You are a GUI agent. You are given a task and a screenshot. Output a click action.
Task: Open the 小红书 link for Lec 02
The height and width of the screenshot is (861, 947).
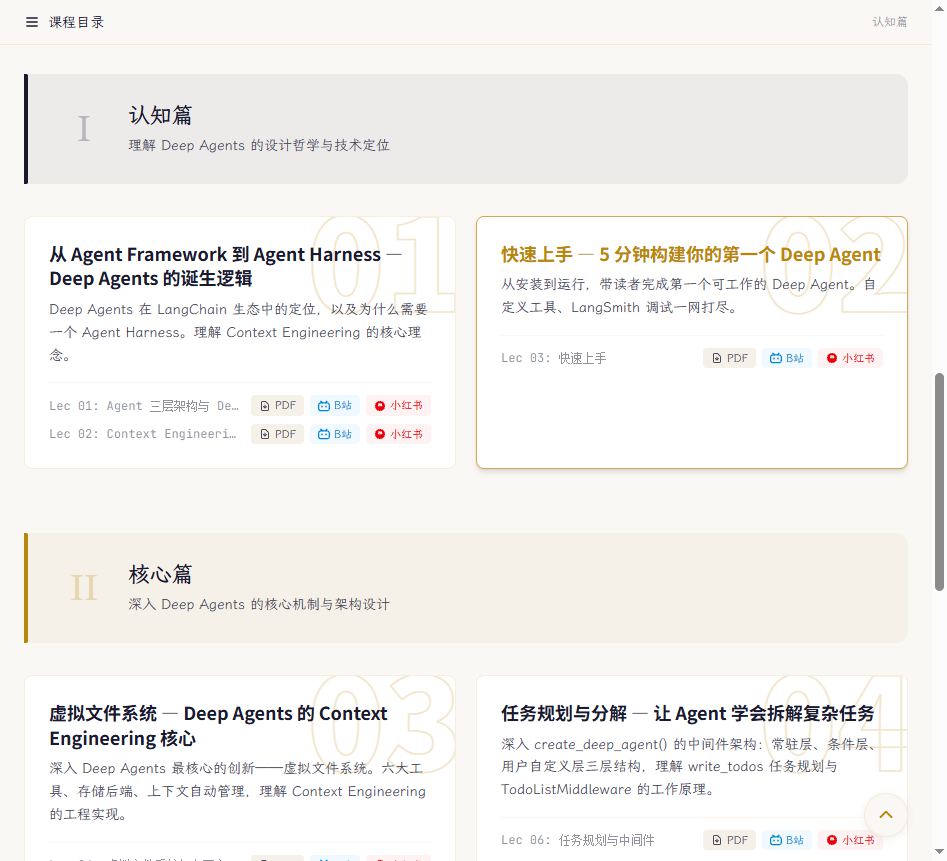point(398,434)
